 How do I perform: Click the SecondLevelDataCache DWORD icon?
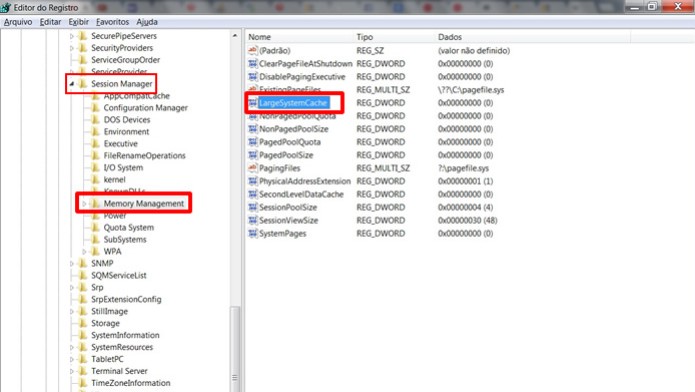(253, 194)
